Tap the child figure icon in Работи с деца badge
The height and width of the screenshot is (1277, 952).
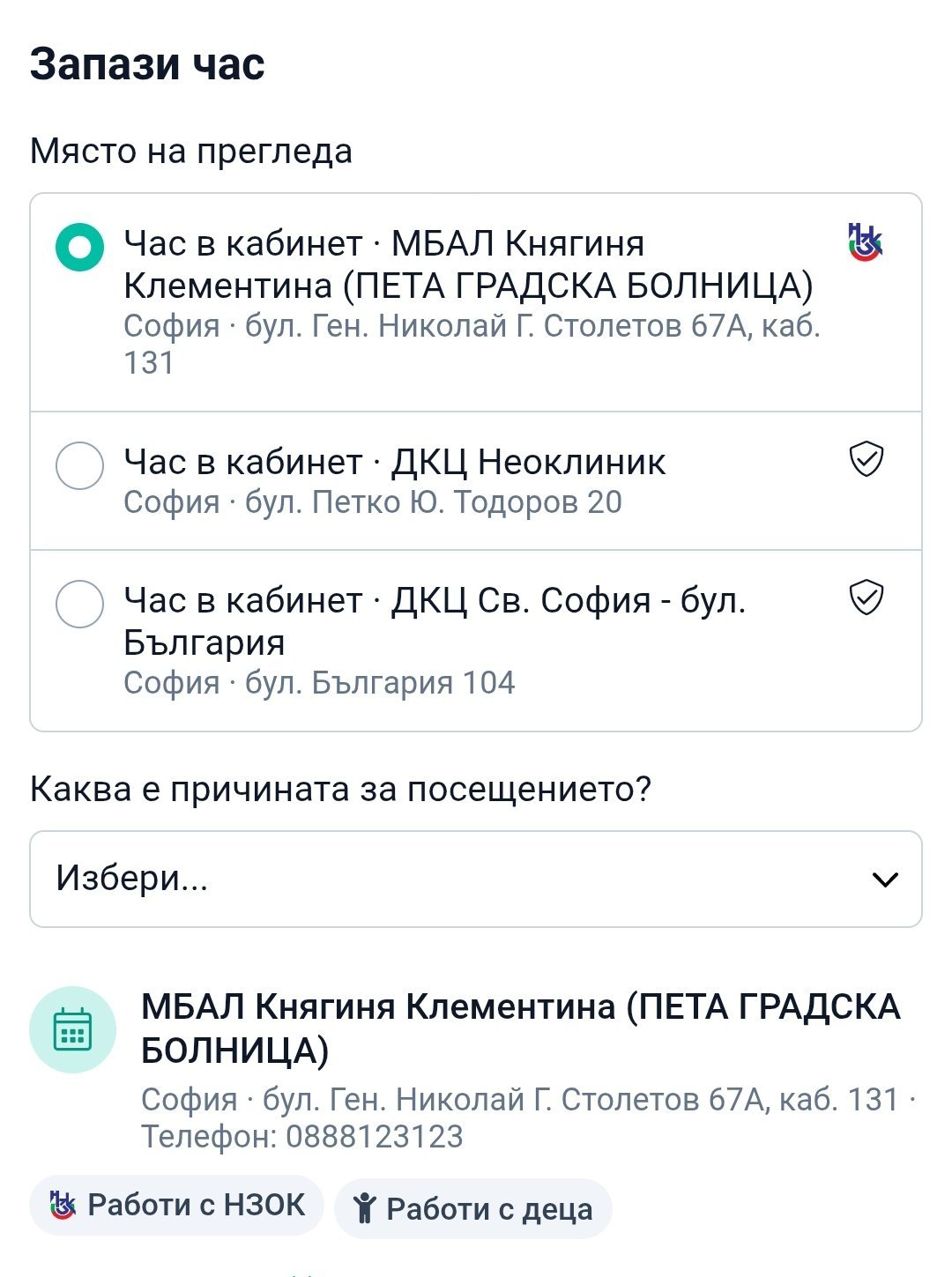pyautogui.click(x=364, y=1208)
